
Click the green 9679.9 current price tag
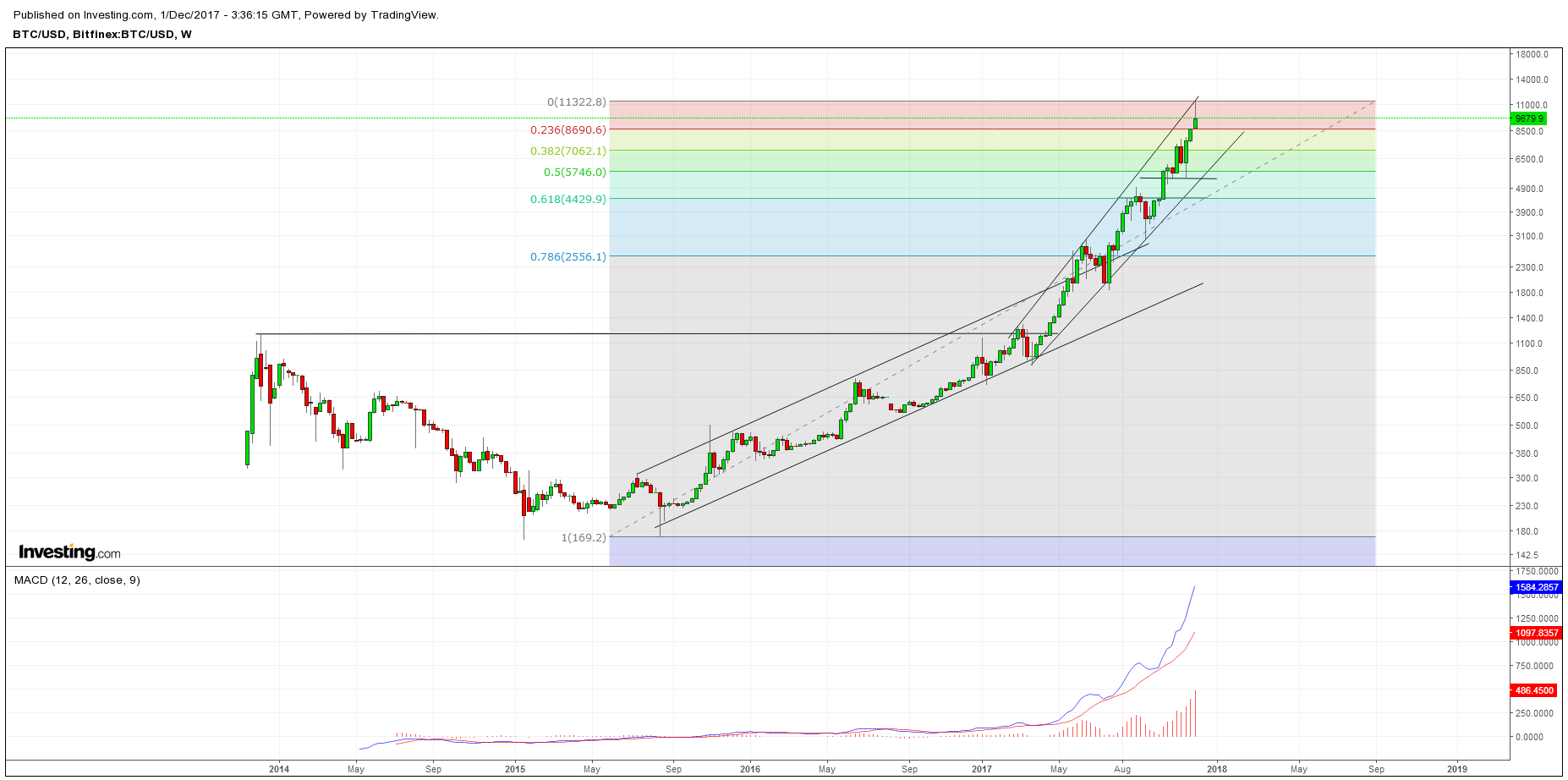click(x=1529, y=118)
